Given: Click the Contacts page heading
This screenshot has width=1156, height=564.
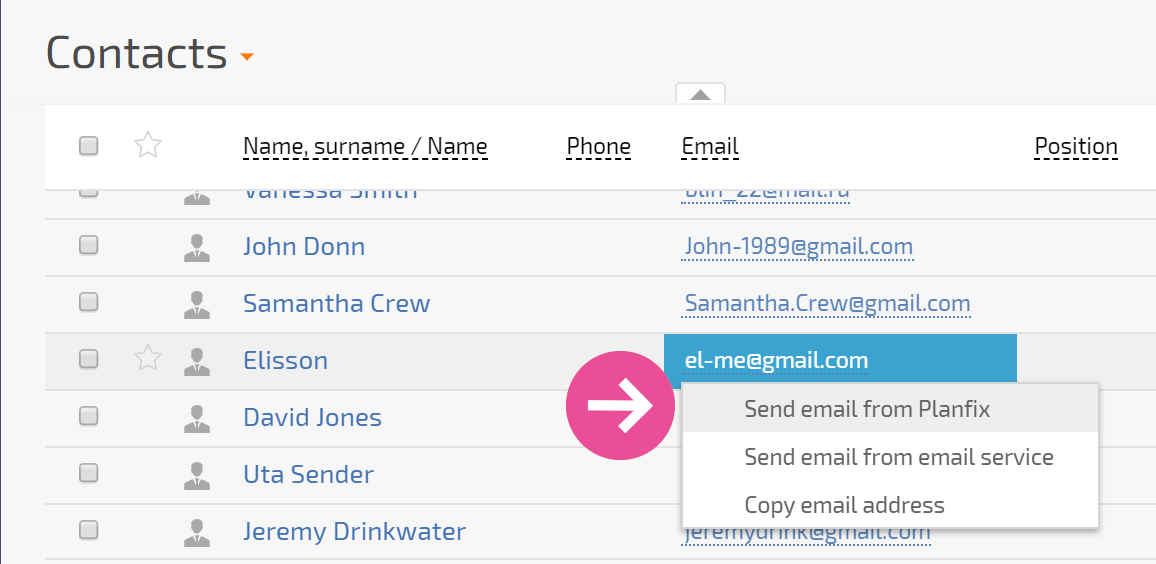Looking at the screenshot, I should [136, 53].
